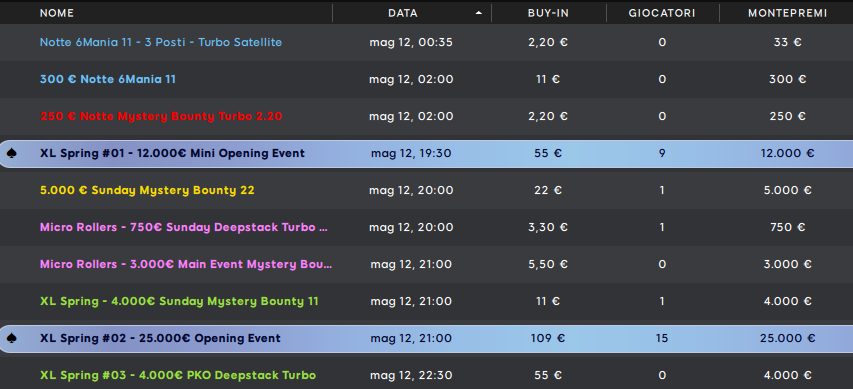Click prize pool 300 € cell
The width and height of the screenshot is (853, 389).
[x=788, y=79]
